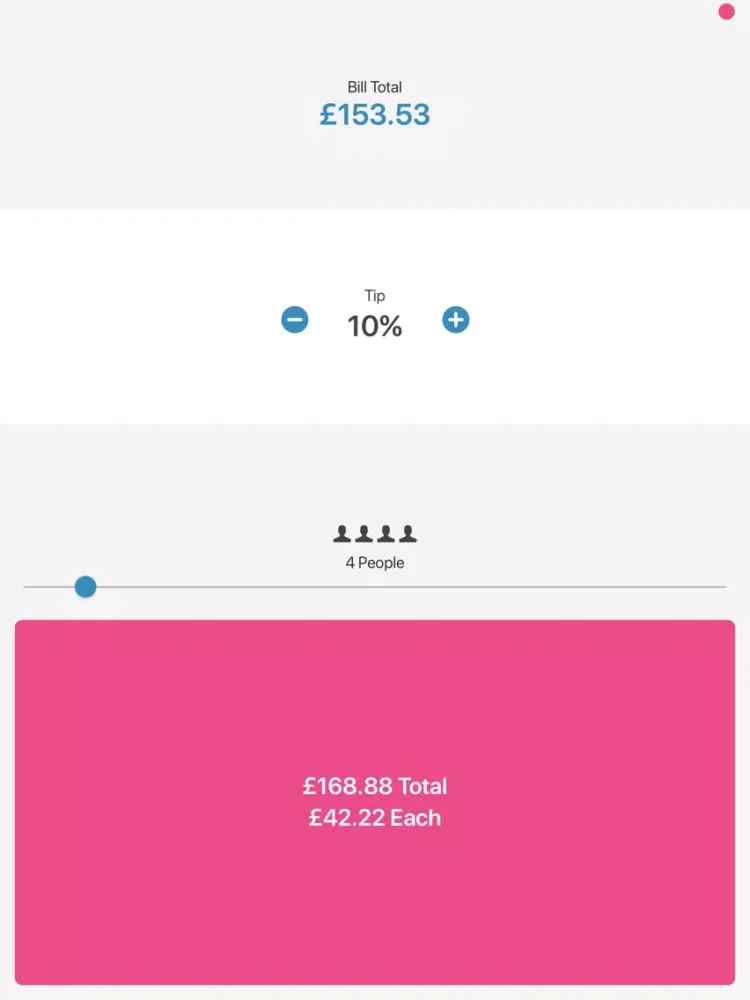Click the third person icon
Viewport: 750px width, 1000px height.
tap(386, 534)
